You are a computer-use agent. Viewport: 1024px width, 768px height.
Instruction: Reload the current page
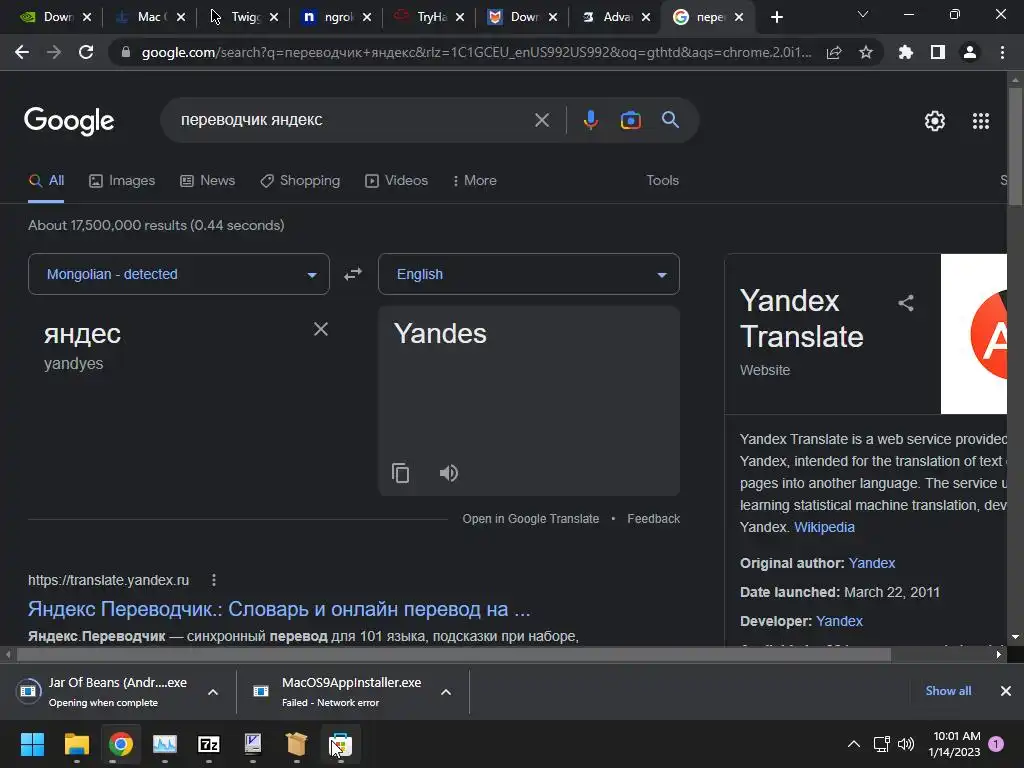pyautogui.click(x=86, y=52)
